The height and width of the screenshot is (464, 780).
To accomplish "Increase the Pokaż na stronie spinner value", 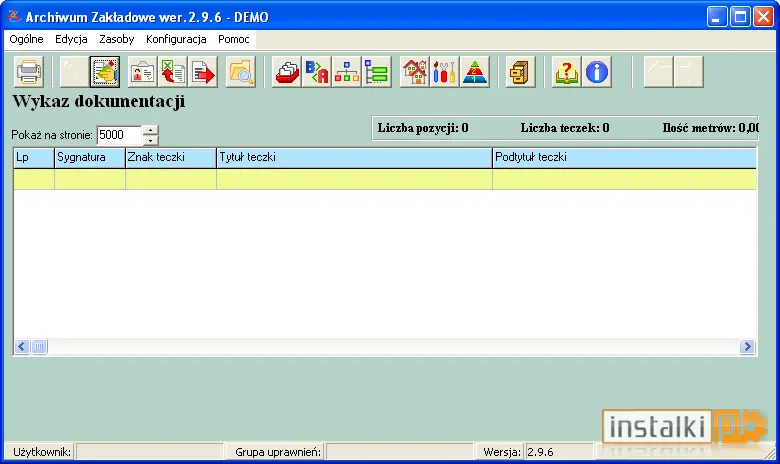I will [150, 130].
